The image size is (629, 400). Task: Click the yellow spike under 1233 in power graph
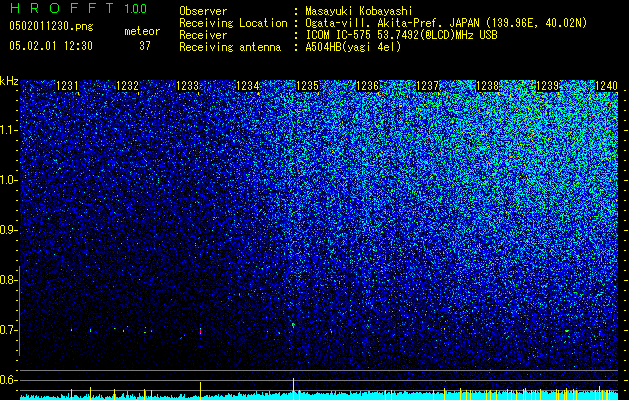[x=200, y=391]
